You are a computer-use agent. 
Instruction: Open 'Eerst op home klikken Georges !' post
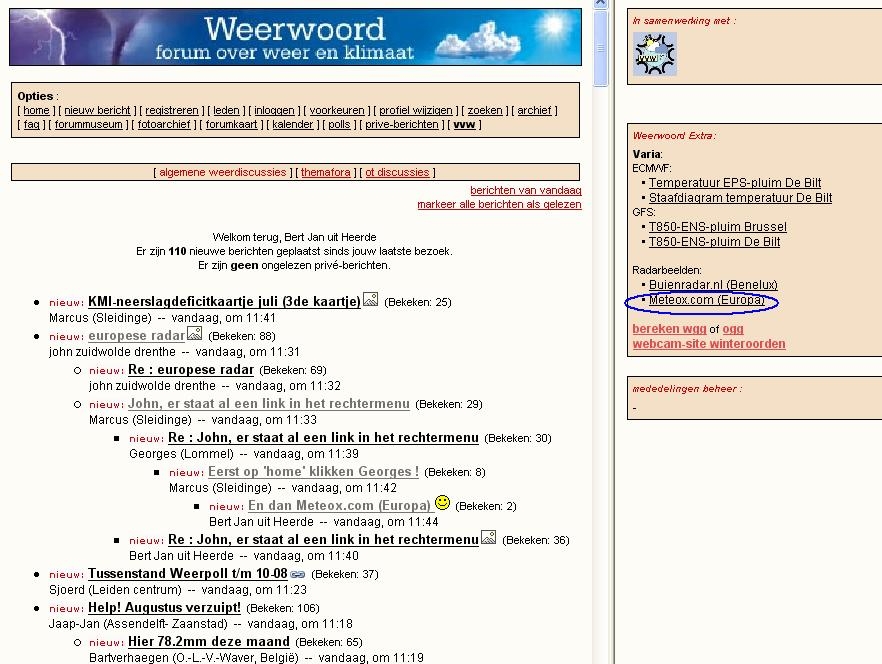[x=313, y=472]
